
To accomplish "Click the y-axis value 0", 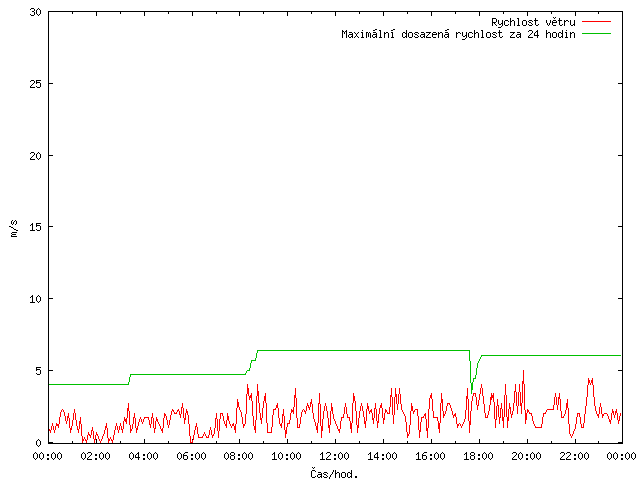I will [x=39, y=443].
